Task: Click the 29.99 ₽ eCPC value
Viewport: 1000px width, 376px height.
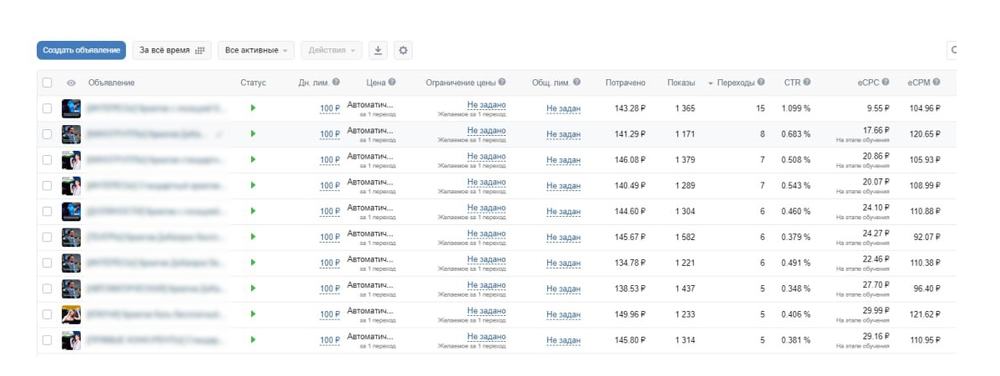Action: pos(876,310)
